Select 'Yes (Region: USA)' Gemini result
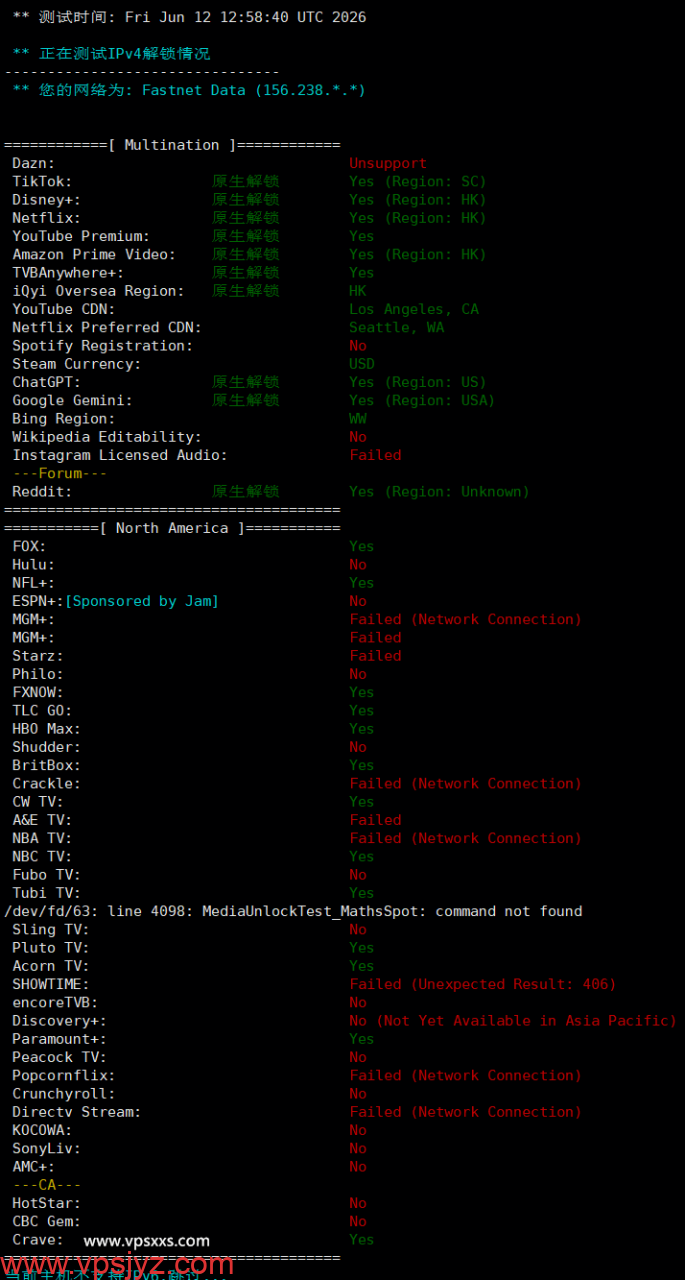 point(422,400)
